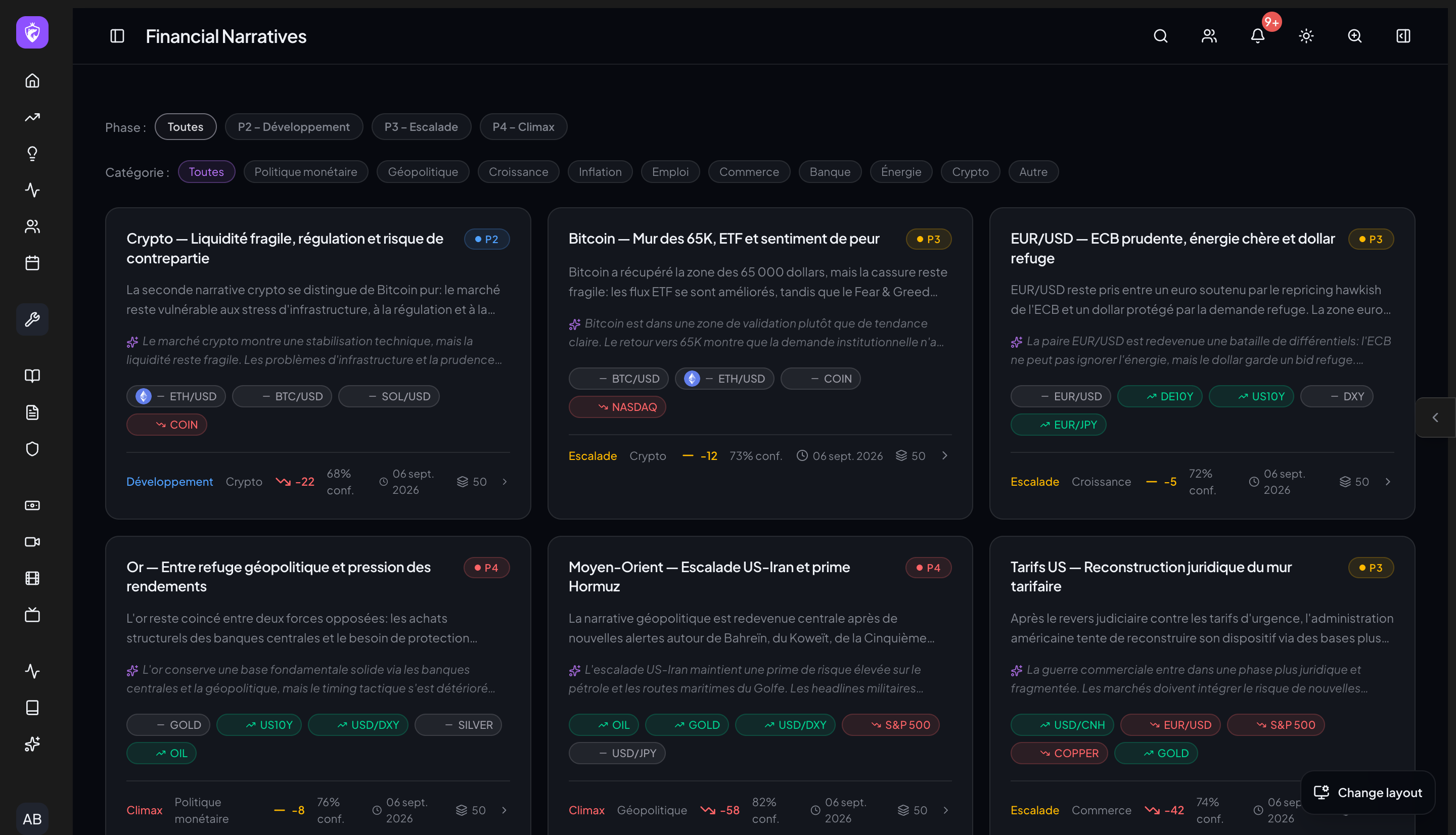
Task: Go to Home in the sidebar
Action: click(32, 81)
